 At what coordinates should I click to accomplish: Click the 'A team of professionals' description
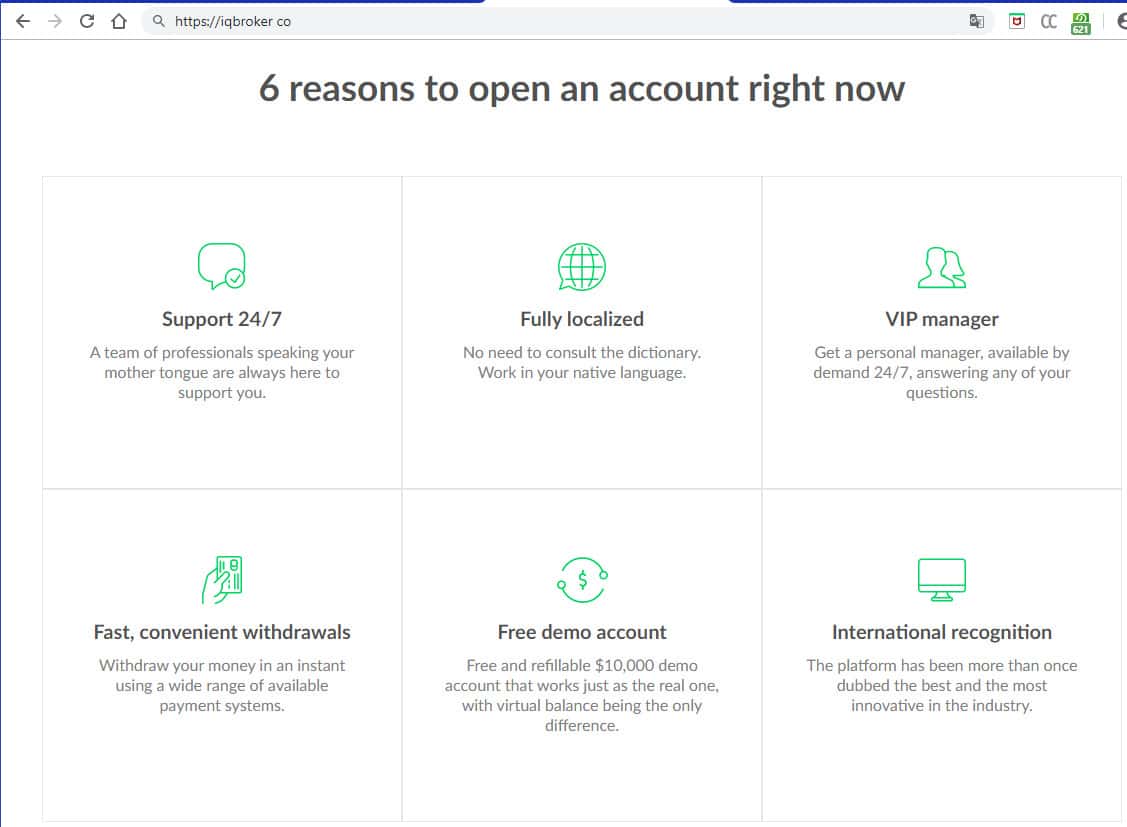[x=221, y=372]
